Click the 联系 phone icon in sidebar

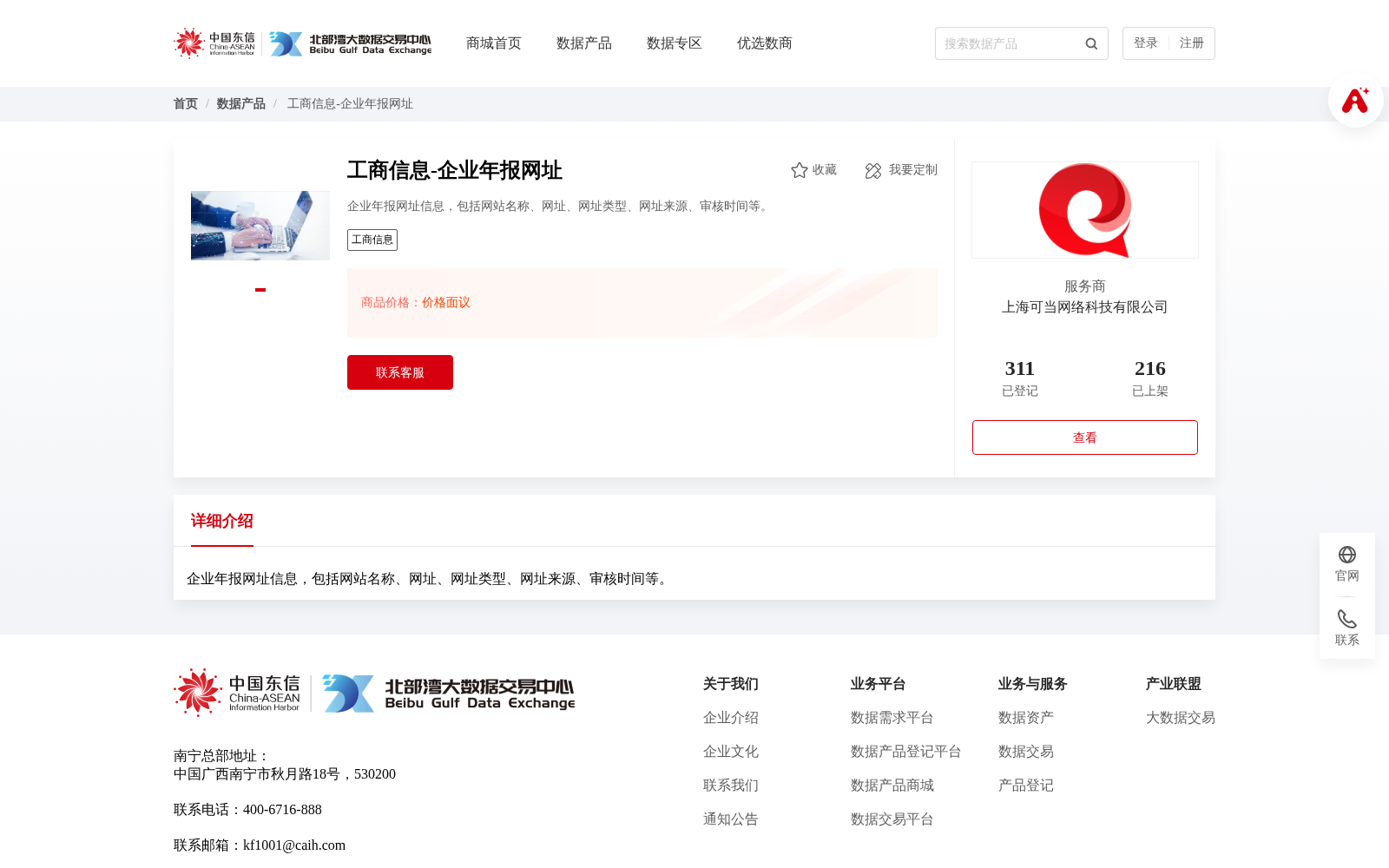coord(1347,619)
